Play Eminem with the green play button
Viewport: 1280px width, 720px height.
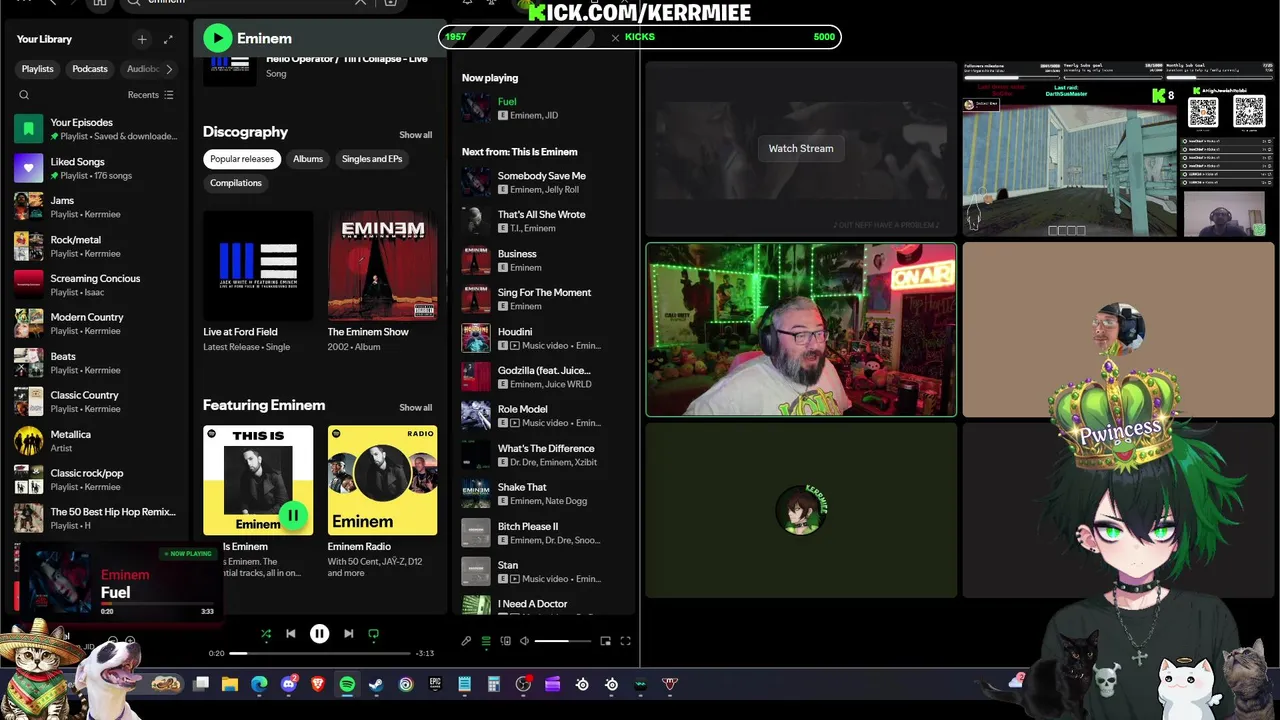(217, 38)
